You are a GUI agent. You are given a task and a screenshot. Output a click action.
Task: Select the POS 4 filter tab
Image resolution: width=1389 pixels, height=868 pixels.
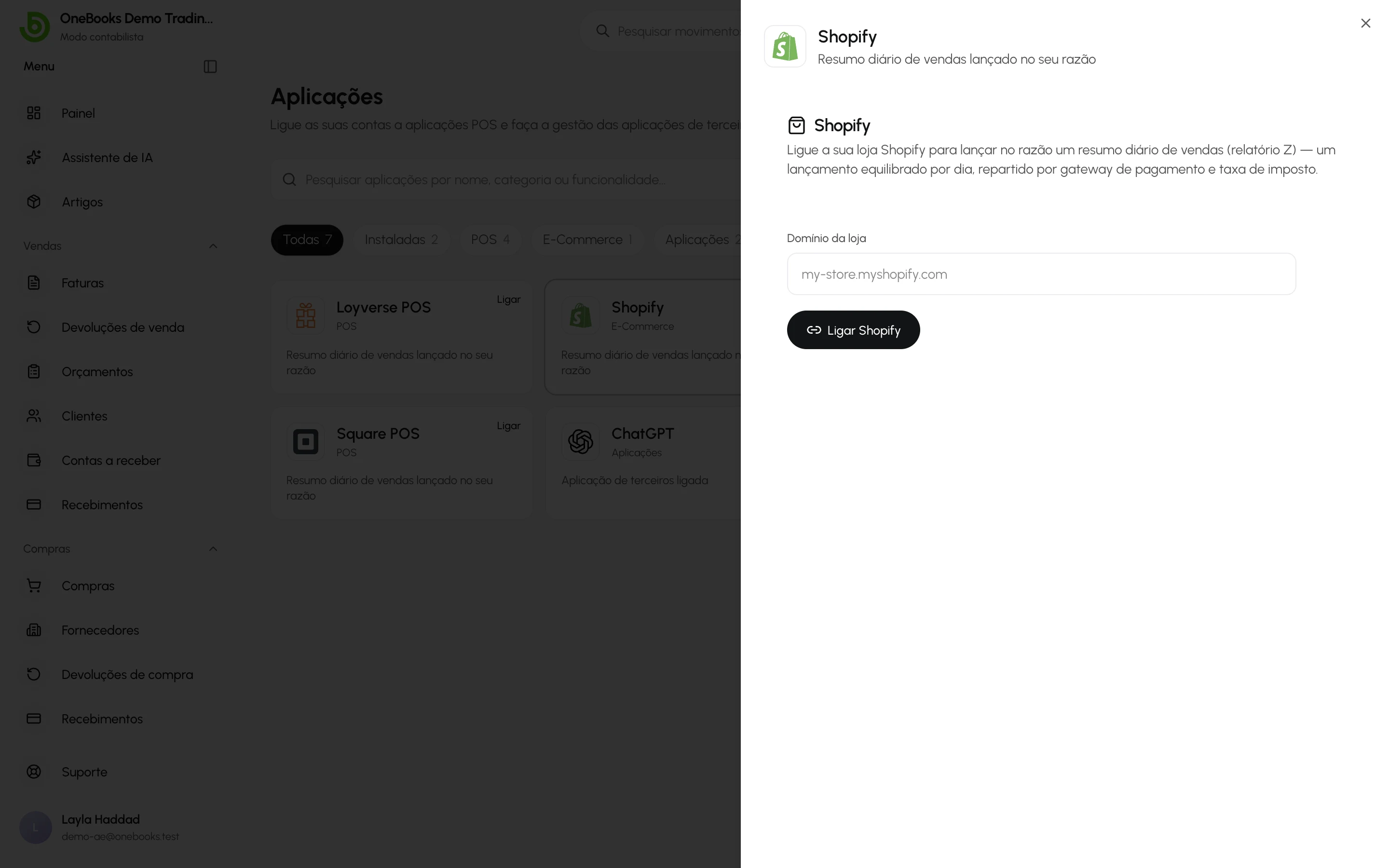pyautogui.click(x=490, y=239)
